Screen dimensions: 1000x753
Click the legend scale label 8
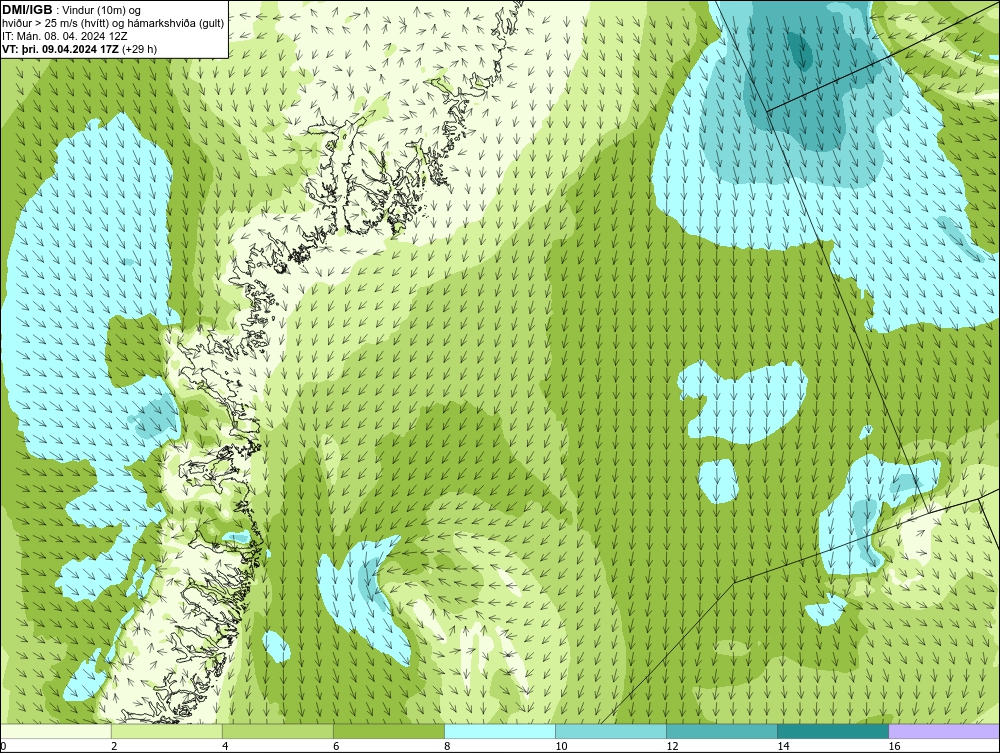(447, 746)
